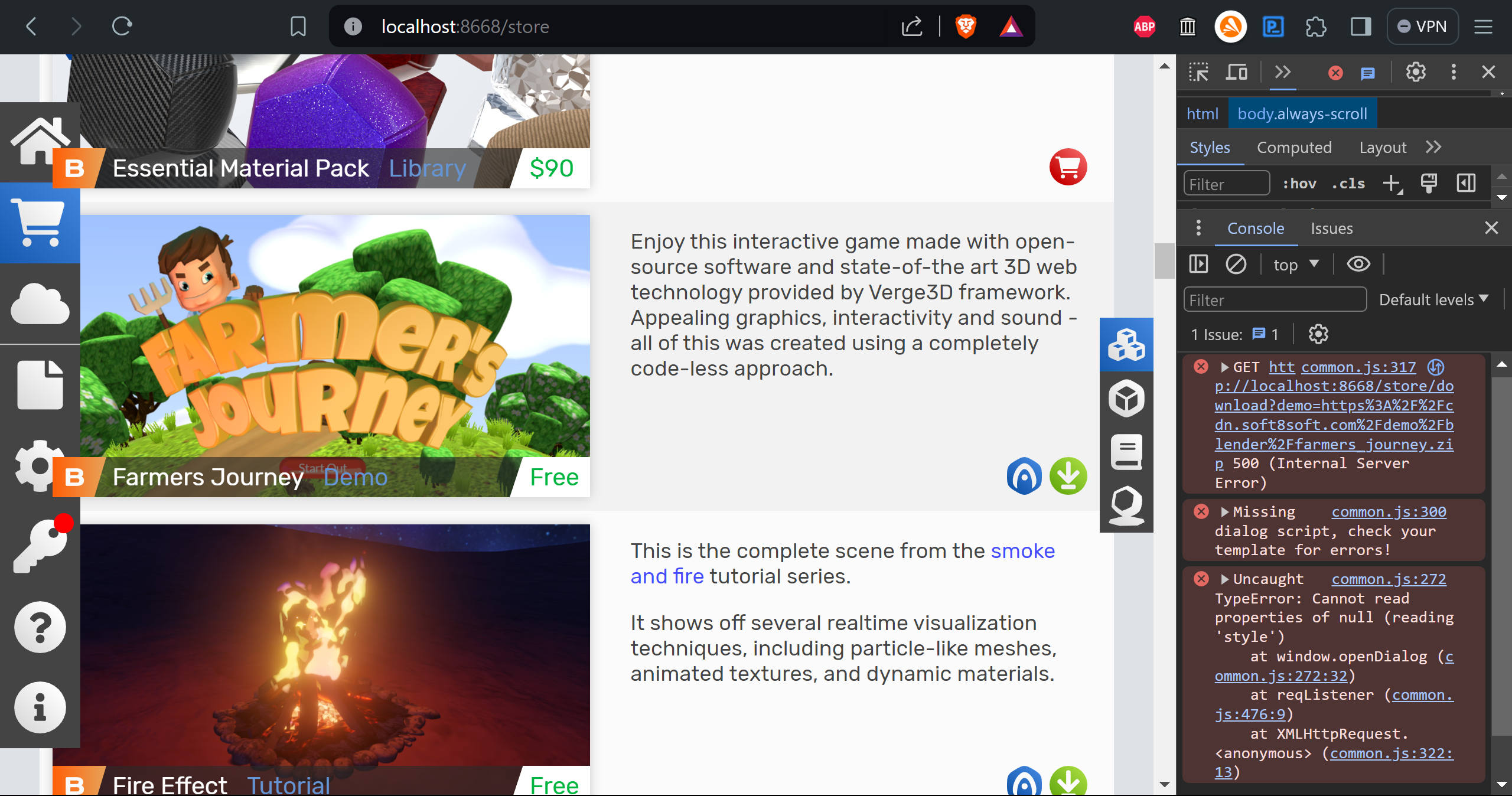
Task: Switch to the Console drawer tab
Action: pyautogui.click(x=1256, y=229)
